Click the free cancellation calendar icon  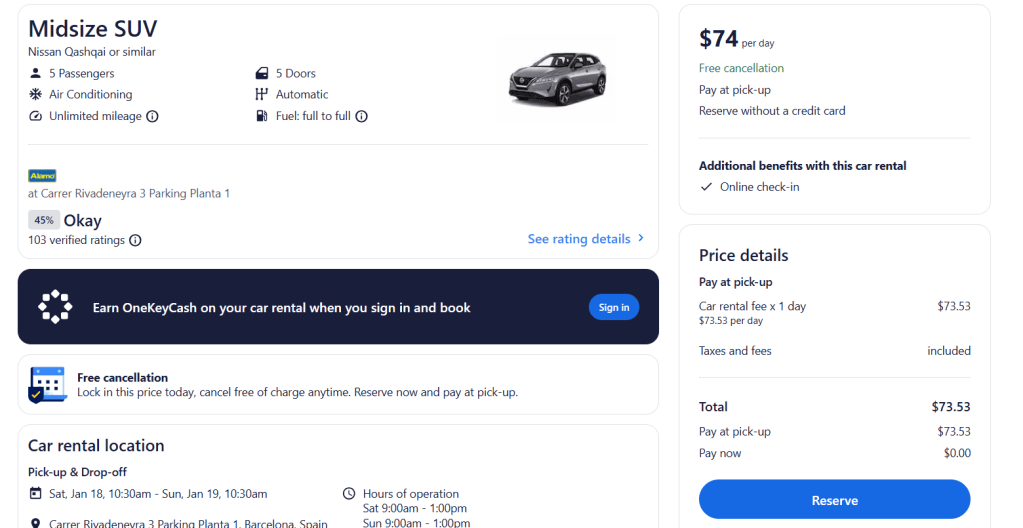(47, 385)
